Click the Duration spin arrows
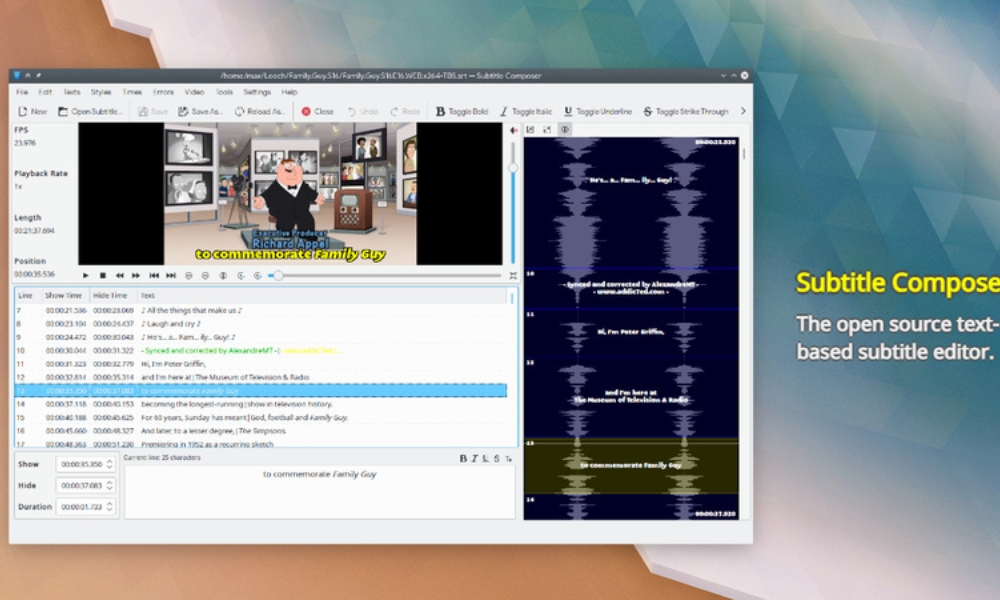Screen dimensions: 1000x600 pos(110,507)
